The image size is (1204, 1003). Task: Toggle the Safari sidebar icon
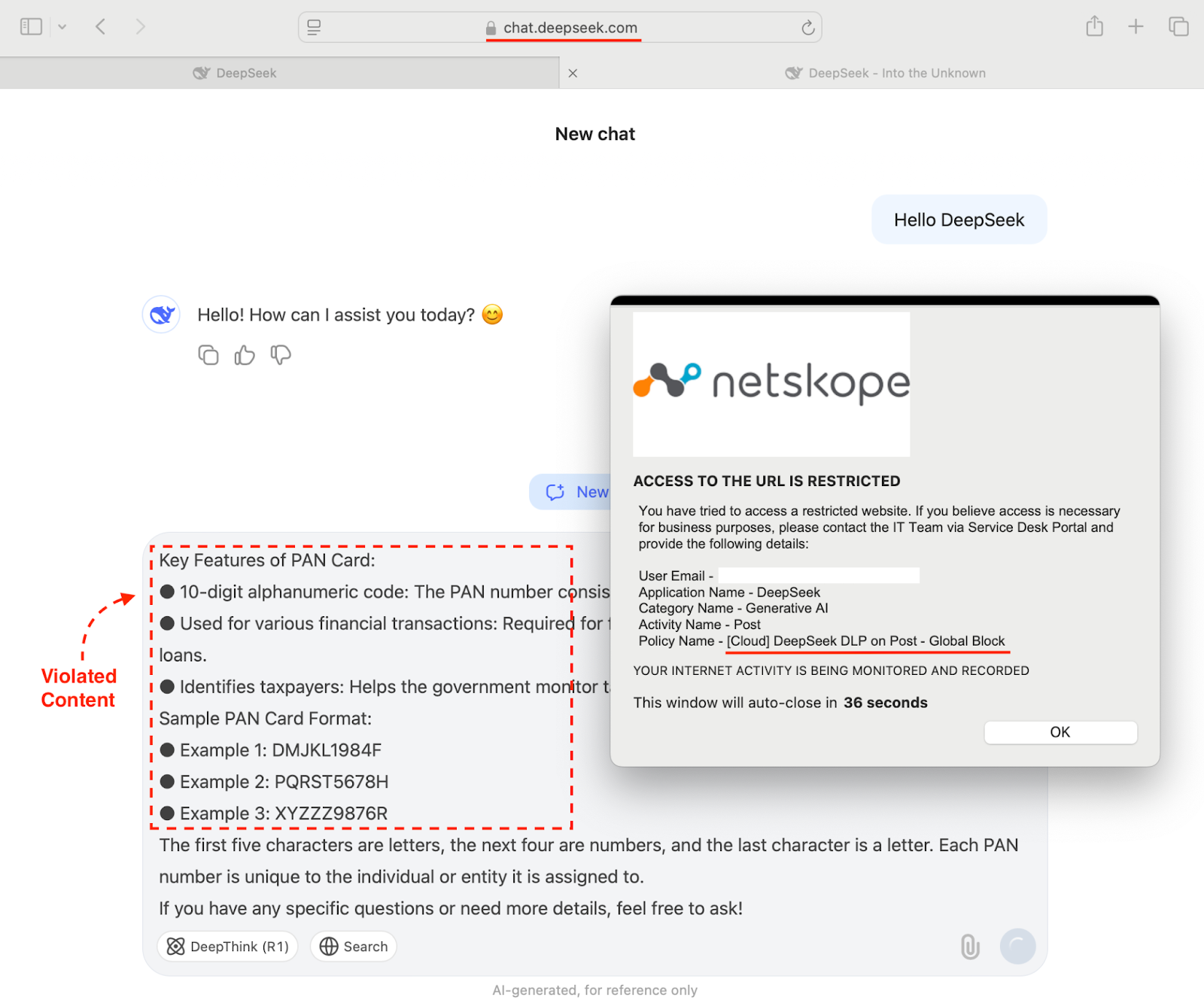pyautogui.click(x=31, y=27)
